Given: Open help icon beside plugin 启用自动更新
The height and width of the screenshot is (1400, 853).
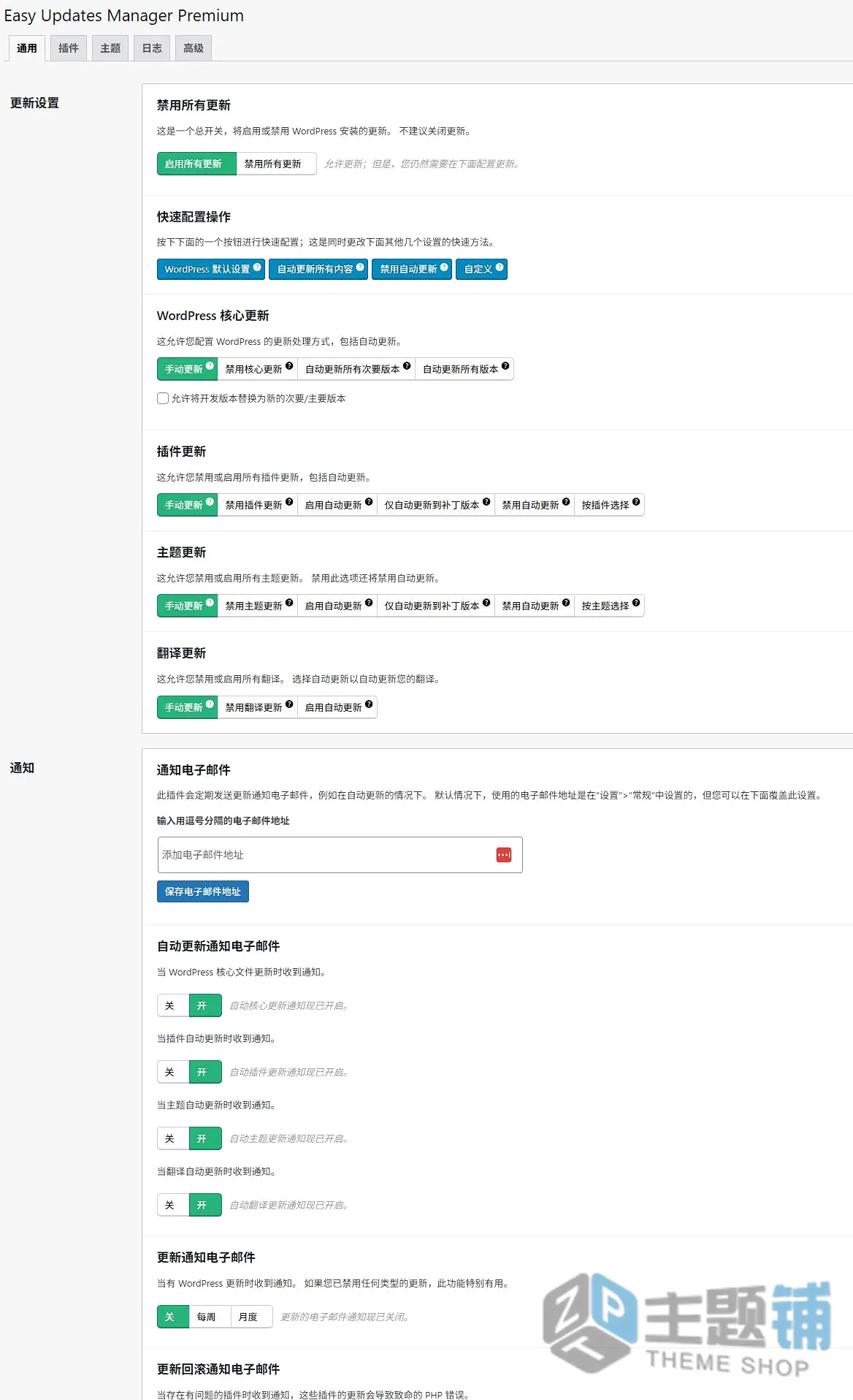Looking at the screenshot, I should point(369,502).
